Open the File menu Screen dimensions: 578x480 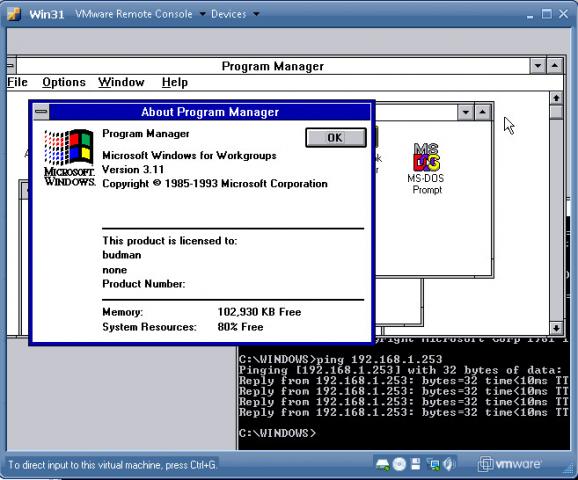(17, 82)
